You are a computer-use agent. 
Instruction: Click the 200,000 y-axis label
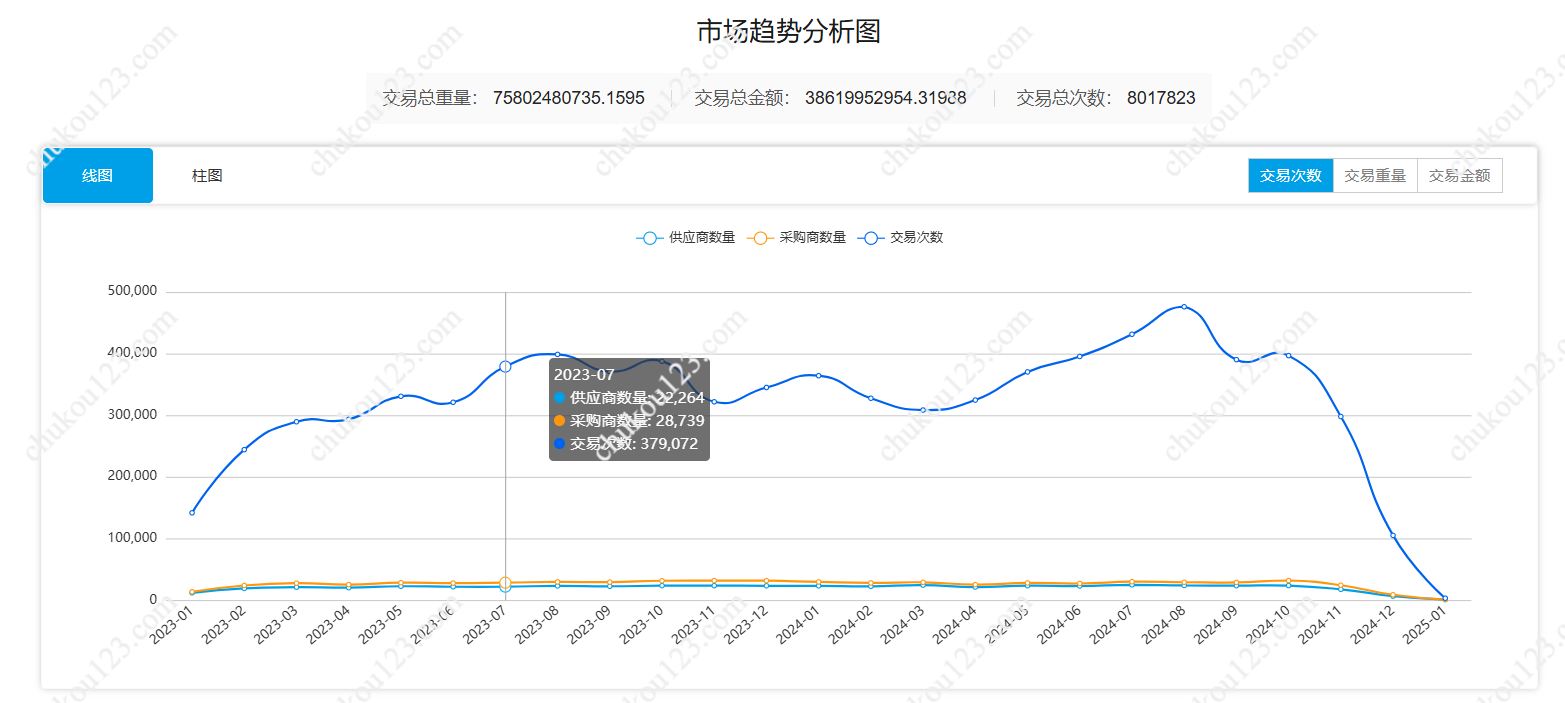pyautogui.click(x=131, y=476)
